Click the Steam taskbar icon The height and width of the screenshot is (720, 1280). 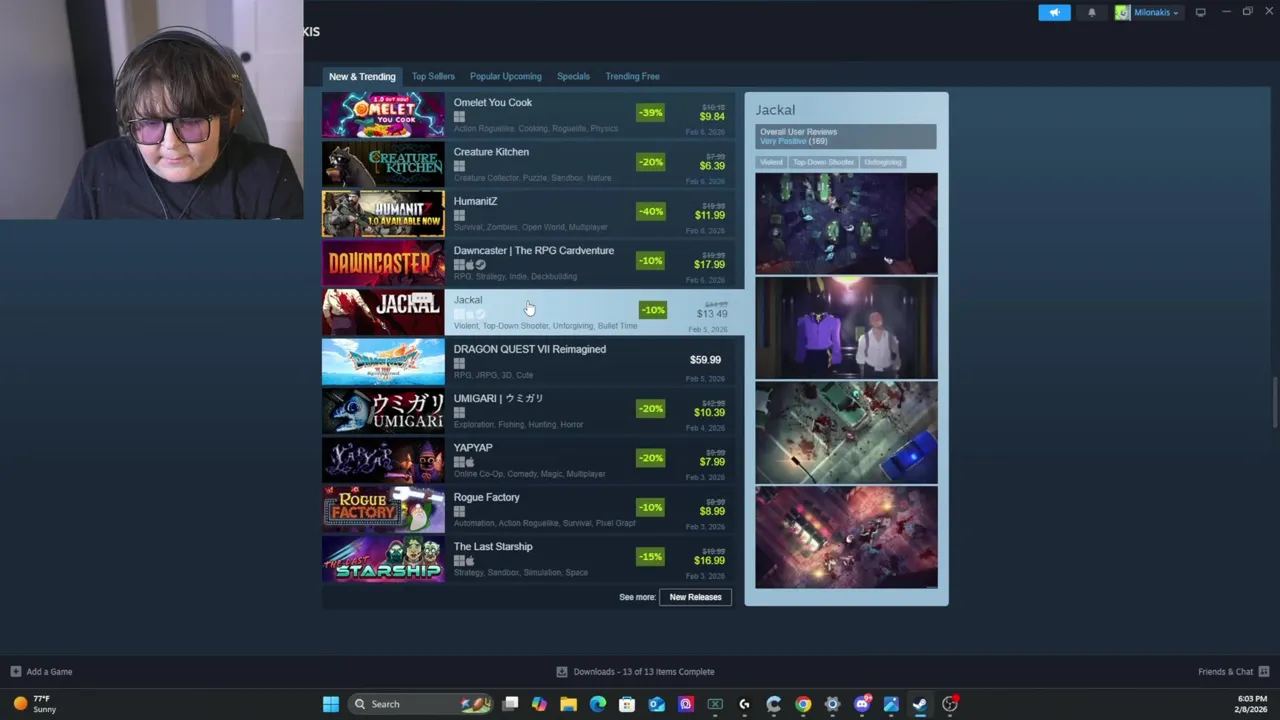(x=920, y=704)
